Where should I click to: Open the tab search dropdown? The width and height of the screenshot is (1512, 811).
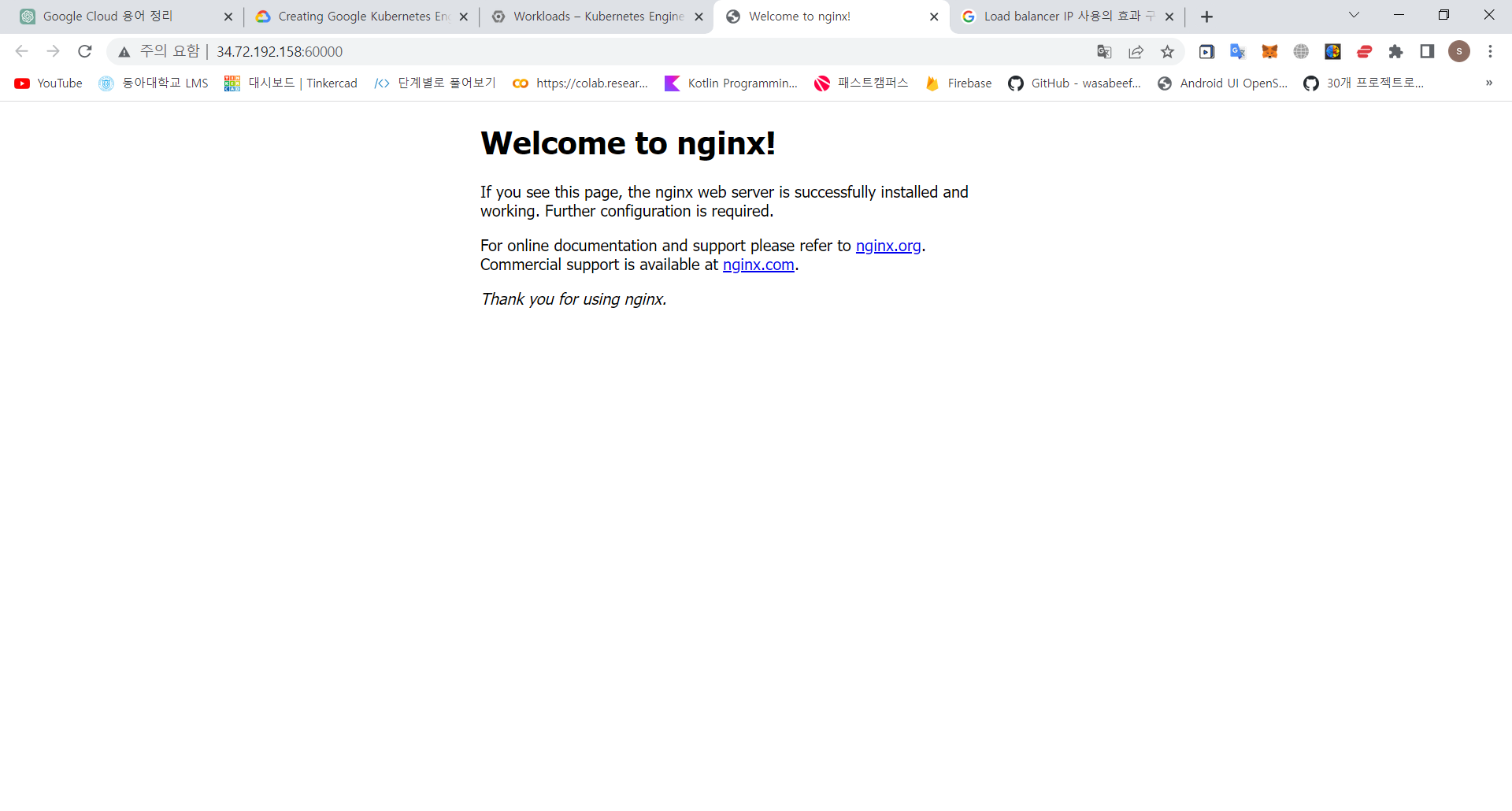point(1354,15)
